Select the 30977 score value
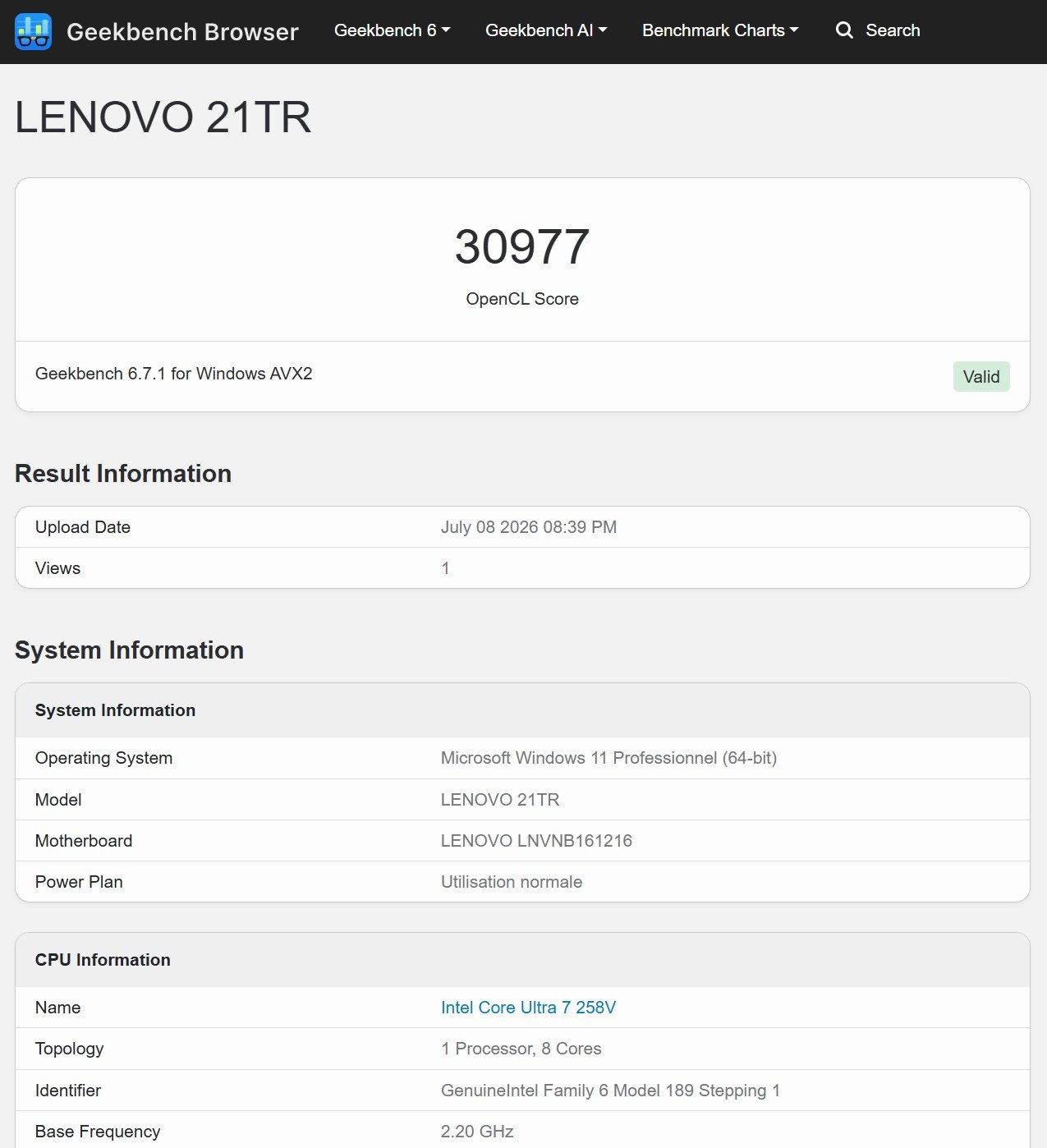1047x1148 pixels. tap(522, 246)
